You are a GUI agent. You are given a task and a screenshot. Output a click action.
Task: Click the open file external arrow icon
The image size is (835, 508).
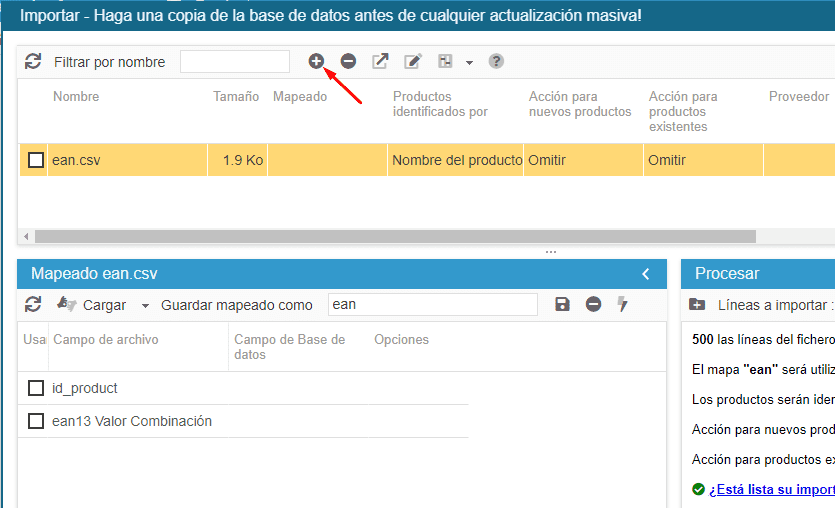click(380, 62)
